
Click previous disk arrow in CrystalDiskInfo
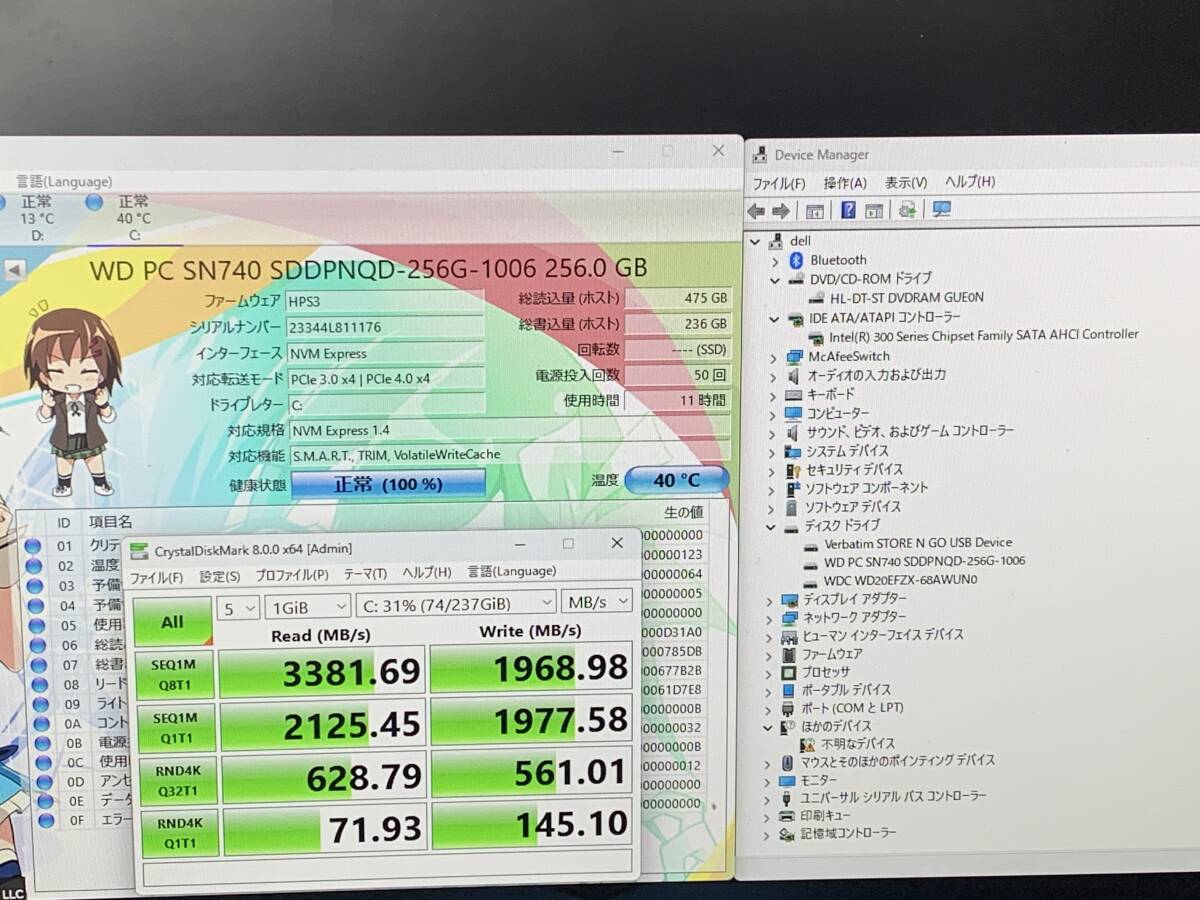point(14,269)
